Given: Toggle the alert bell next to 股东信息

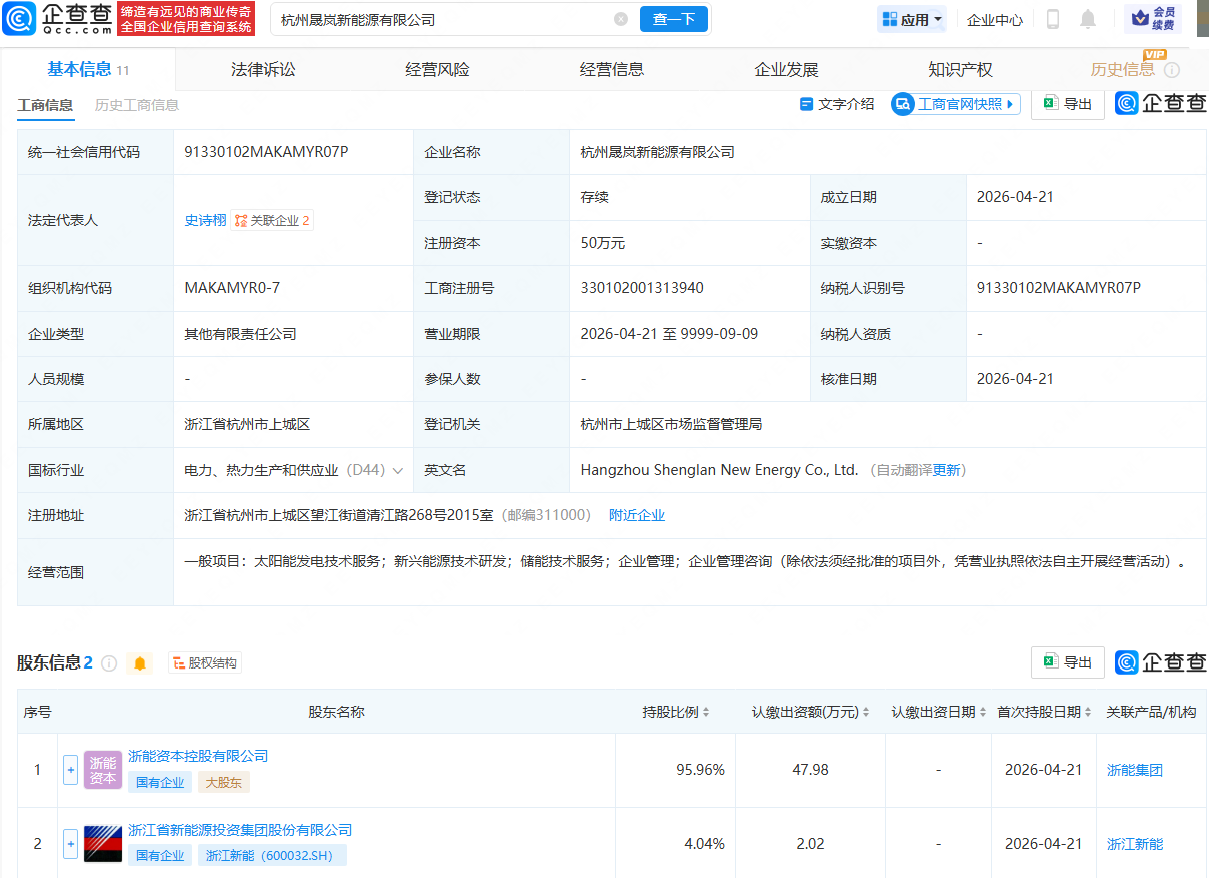Looking at the screenshot, I should point(139,662).
